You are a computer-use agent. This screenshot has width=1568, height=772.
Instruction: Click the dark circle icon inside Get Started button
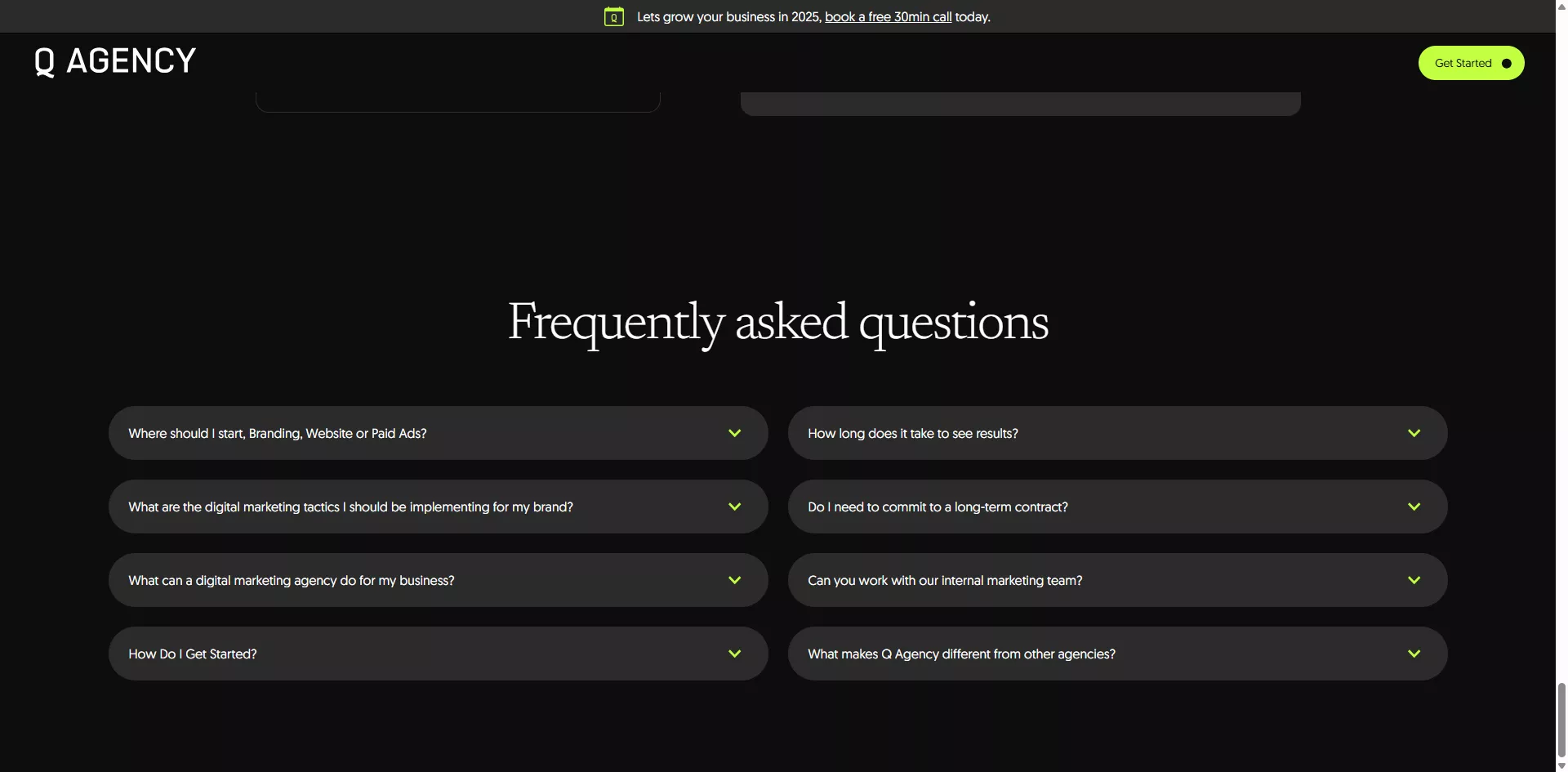1505,63
